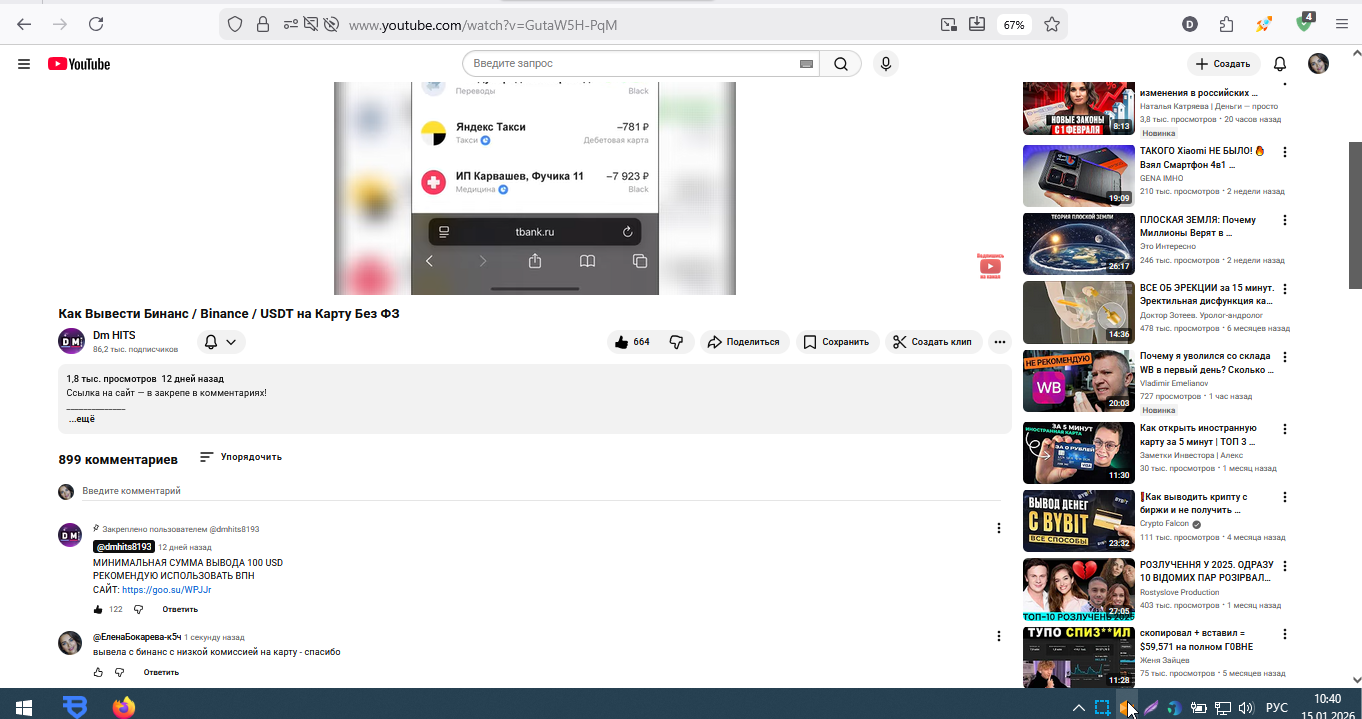Expand the description with ...ещё
1362x719 pixels.
pos(82,419)
